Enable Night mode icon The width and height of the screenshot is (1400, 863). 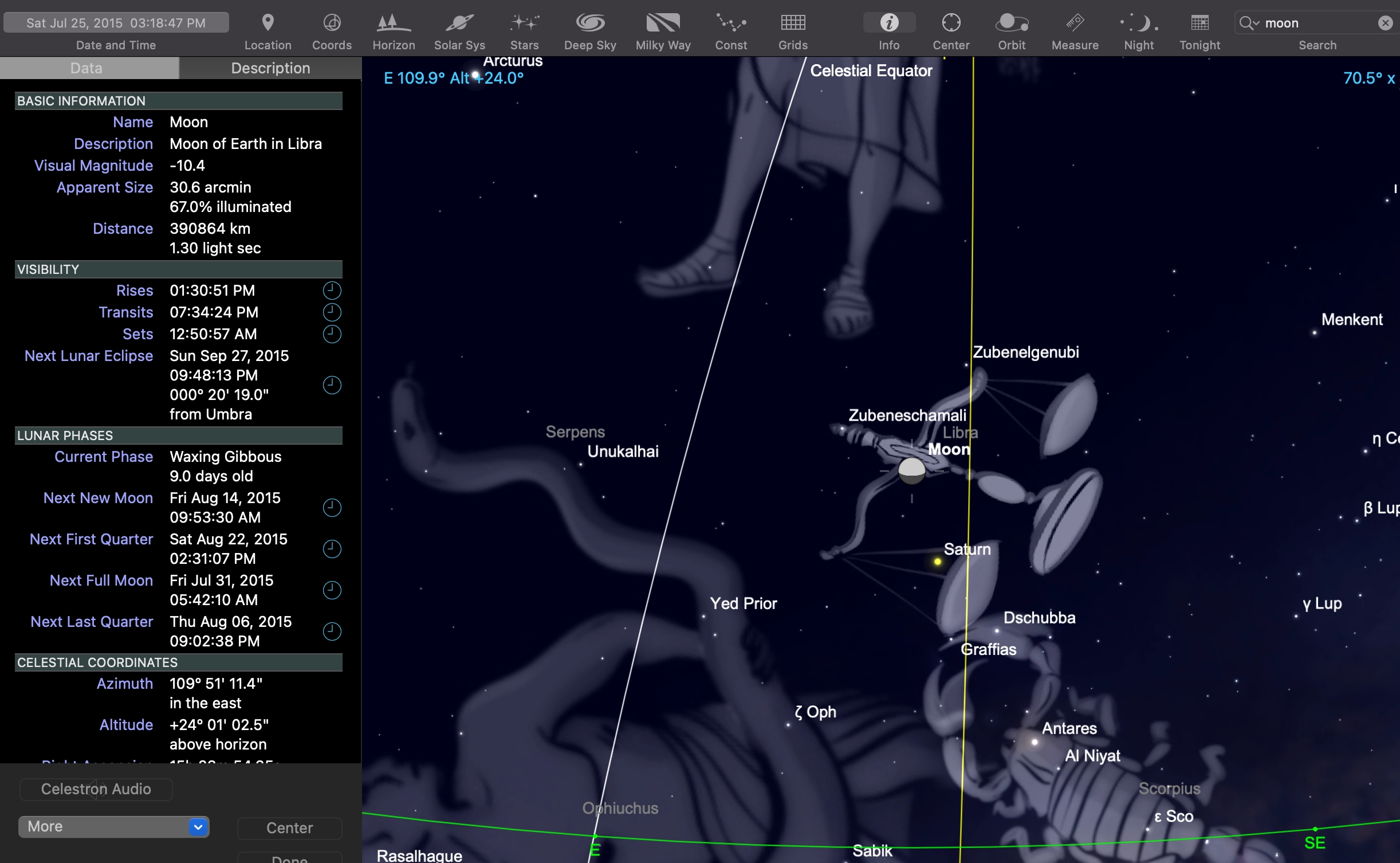click(1139, 23)
